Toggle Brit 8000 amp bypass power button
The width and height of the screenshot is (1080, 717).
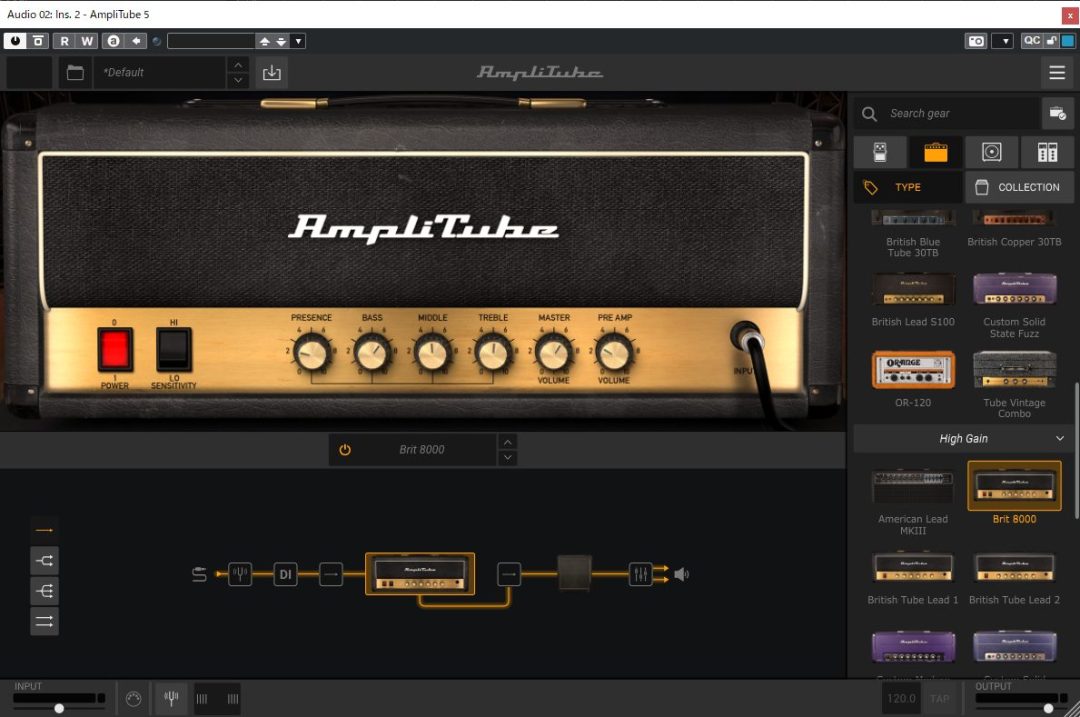(x=345, y=450)
